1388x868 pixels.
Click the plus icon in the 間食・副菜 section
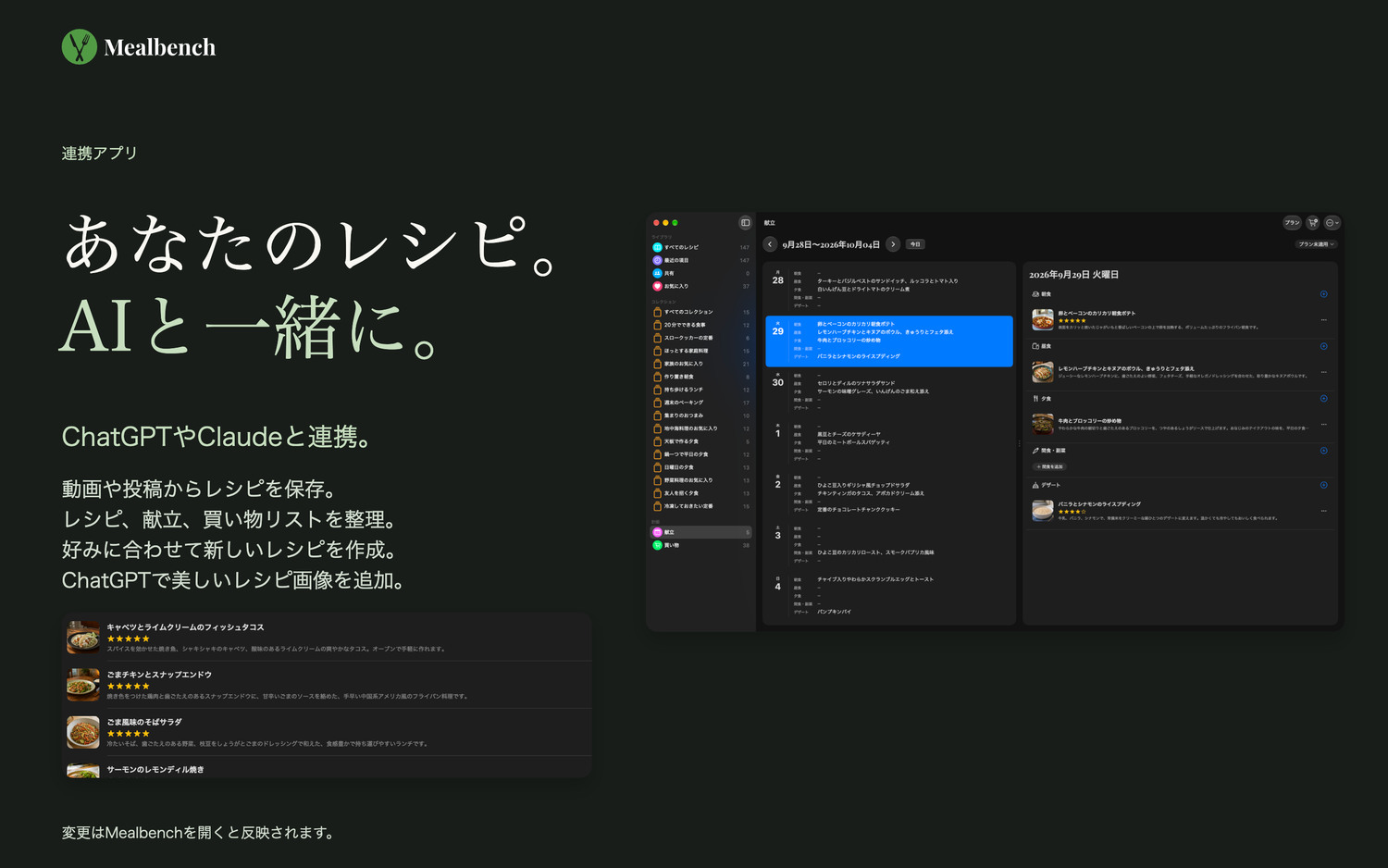coord(1323,451)
